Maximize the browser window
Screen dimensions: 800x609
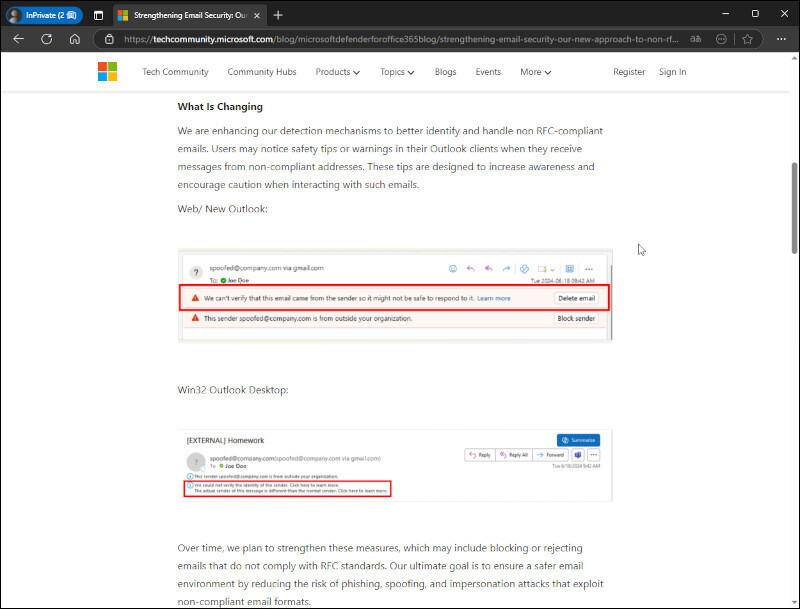755,14
